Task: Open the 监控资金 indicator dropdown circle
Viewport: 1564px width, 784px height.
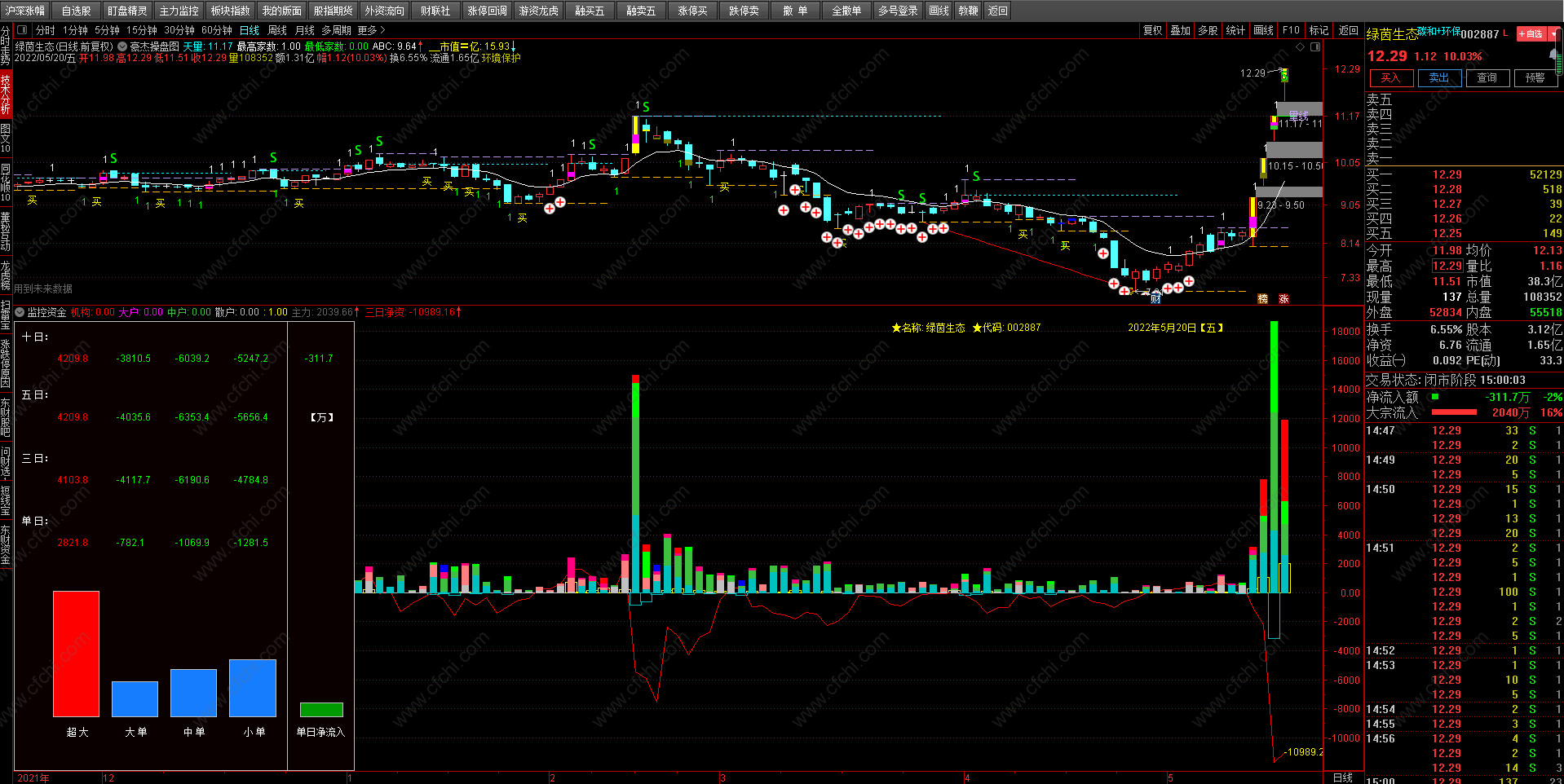Action: [x=20, y=312]
